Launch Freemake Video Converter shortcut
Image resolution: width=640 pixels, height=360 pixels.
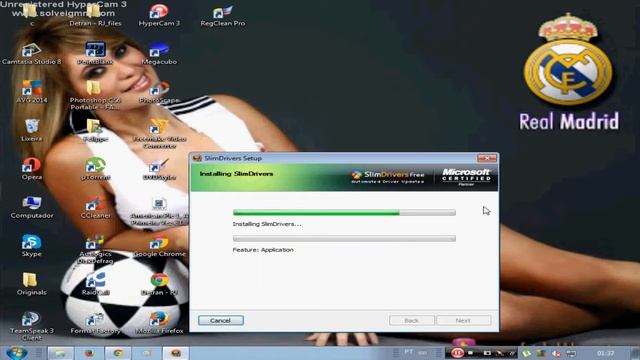pos(159,134)
